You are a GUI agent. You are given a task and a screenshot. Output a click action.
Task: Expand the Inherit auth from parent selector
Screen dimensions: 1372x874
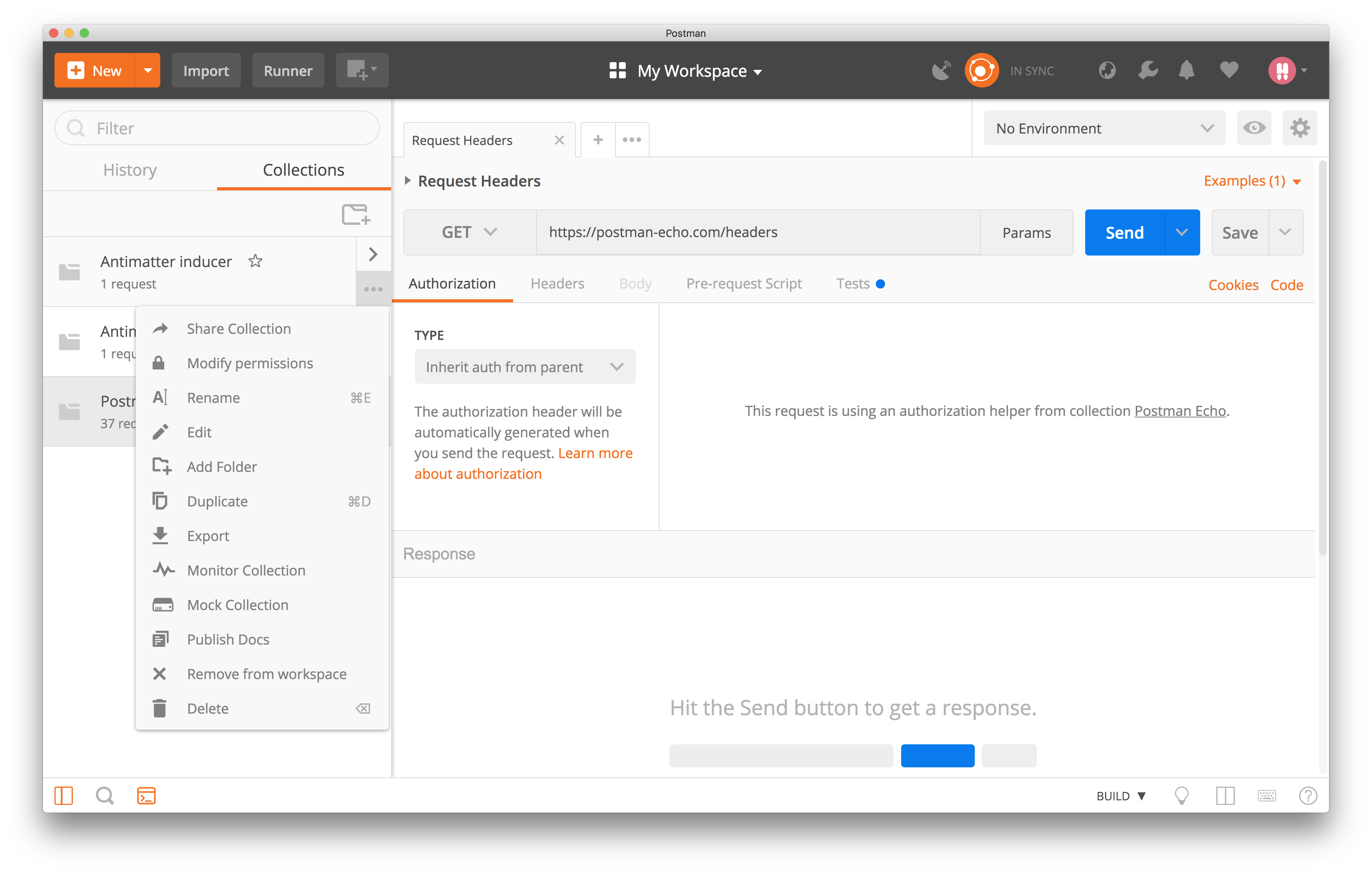point(524,366)
